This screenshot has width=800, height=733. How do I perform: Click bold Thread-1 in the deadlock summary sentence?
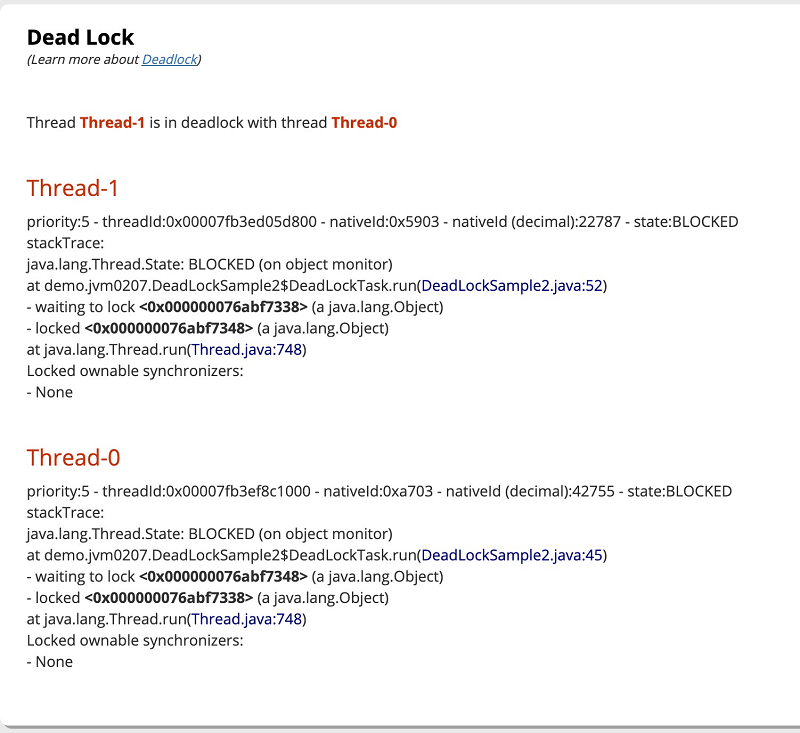click(113, 123)
